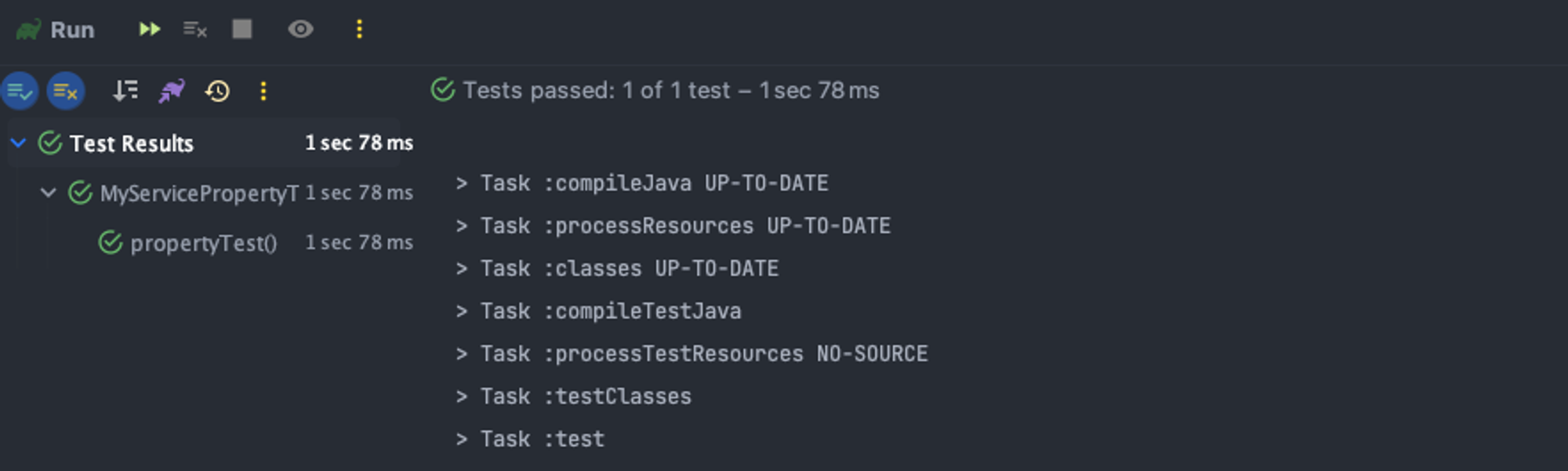Screen dimensions: 1568x471
Task: Toggle Show Ignored tests filter
Action: tap(66, 91)
